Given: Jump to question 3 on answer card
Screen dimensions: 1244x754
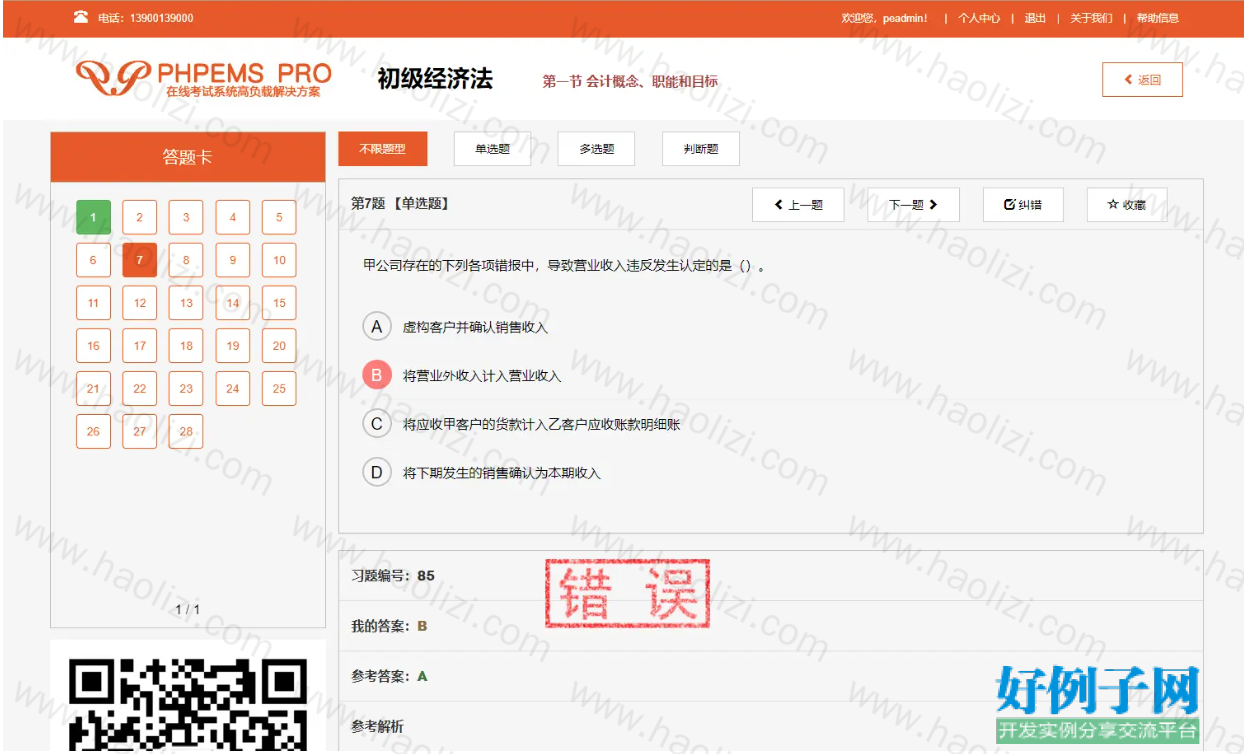Looking at the screenshot, I should pos(186,217).
